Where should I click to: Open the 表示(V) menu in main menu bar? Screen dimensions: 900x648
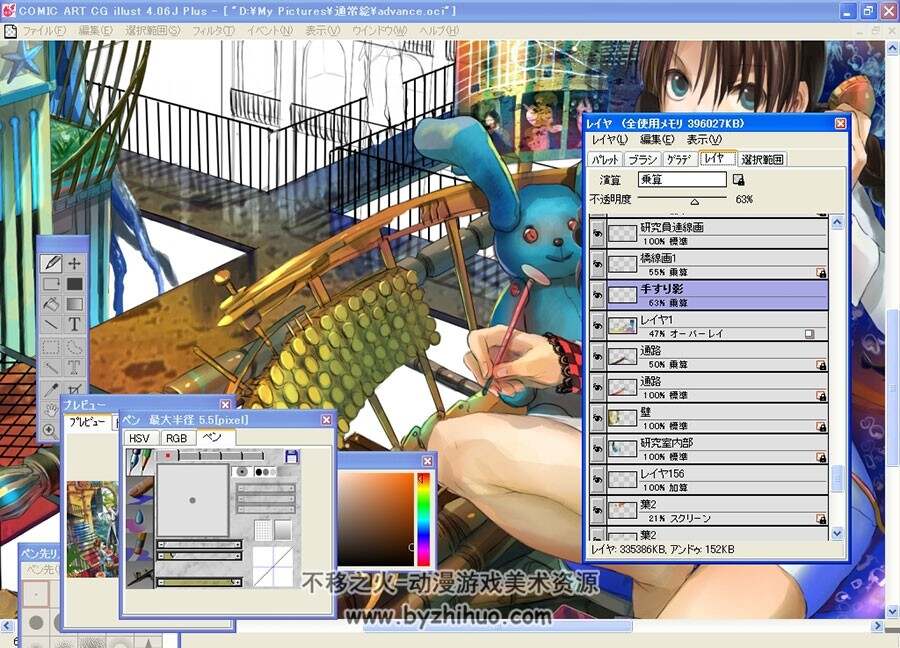[323, 30]
